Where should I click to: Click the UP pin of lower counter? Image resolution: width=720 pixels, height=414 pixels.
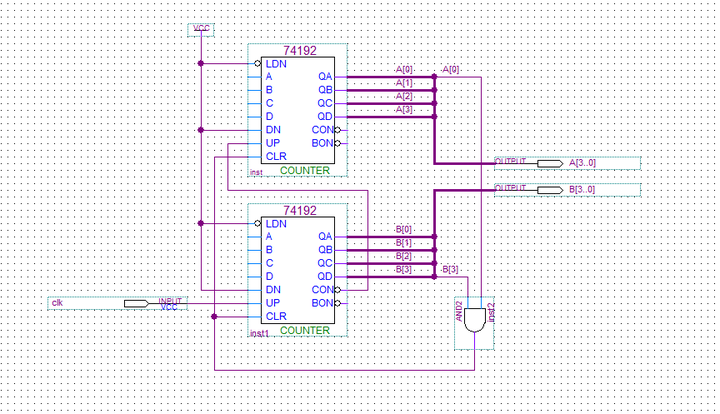(x=272, y=303)
